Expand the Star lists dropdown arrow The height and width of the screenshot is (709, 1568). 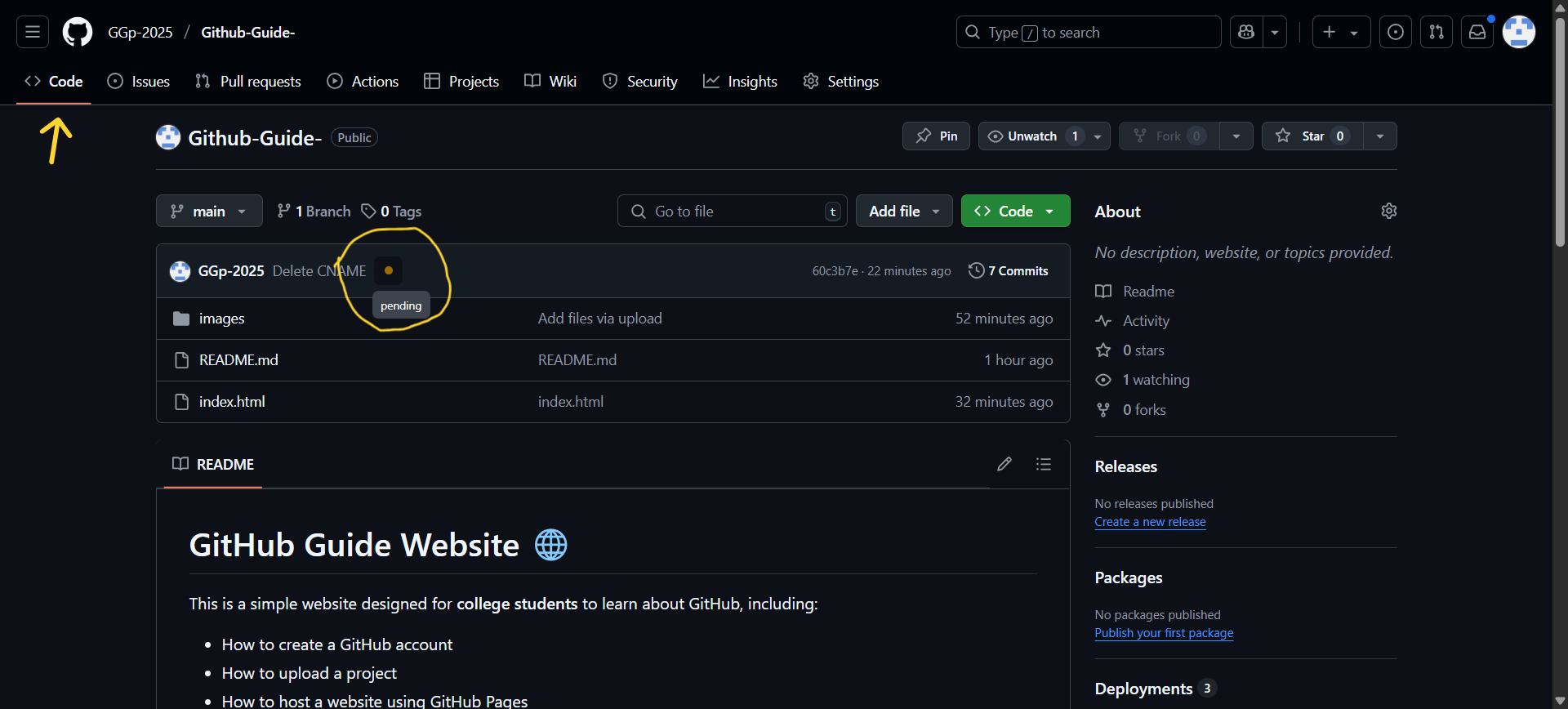(x=1380, y=136)
